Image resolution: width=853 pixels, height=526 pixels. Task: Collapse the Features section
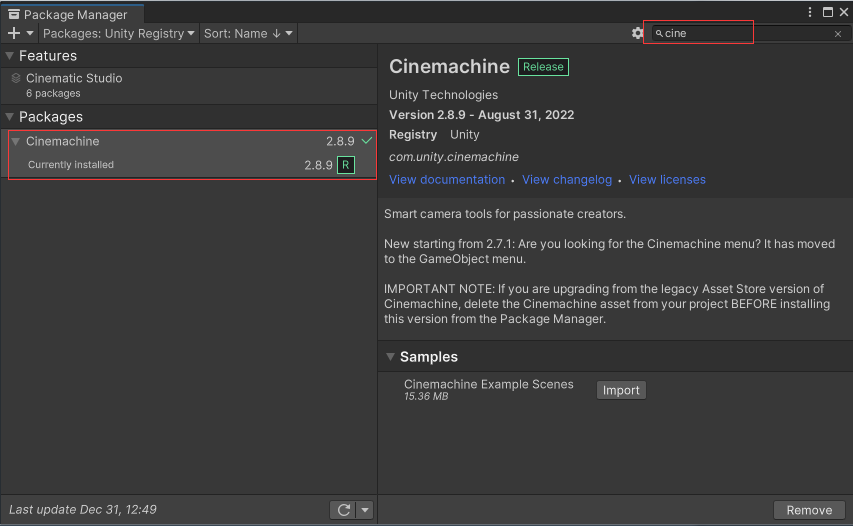(x=10, y=56)
